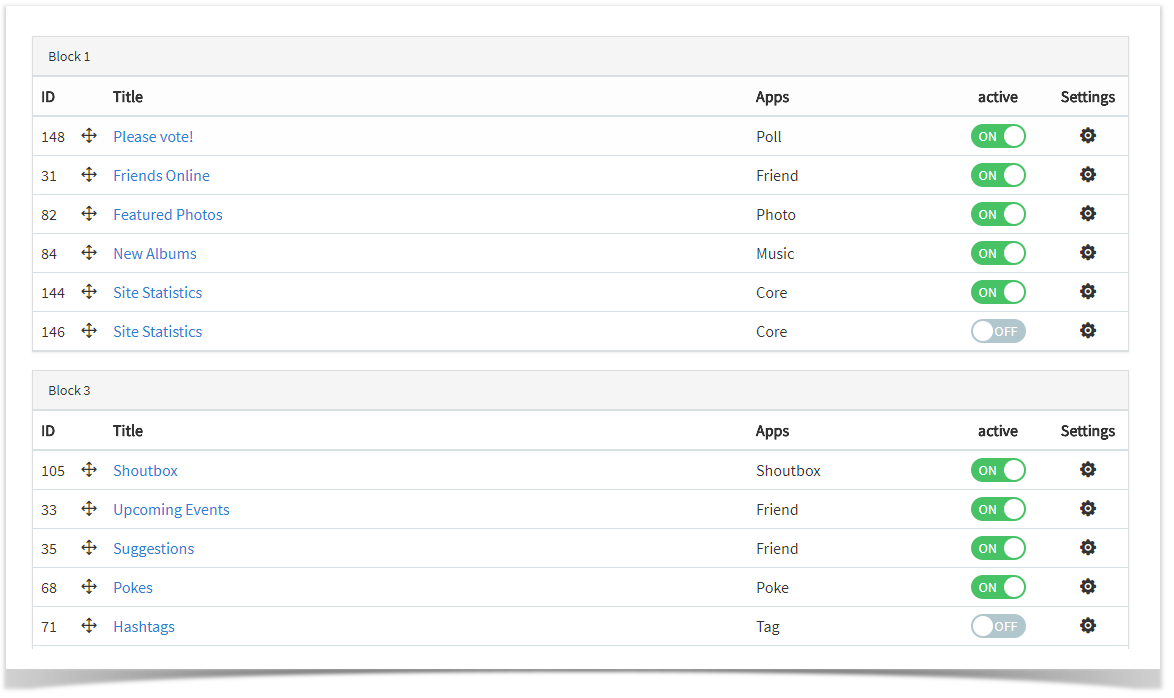Viewport: 1174px width, 698px height.
Task: Open the Pokes link
Action: pos(133,587)
